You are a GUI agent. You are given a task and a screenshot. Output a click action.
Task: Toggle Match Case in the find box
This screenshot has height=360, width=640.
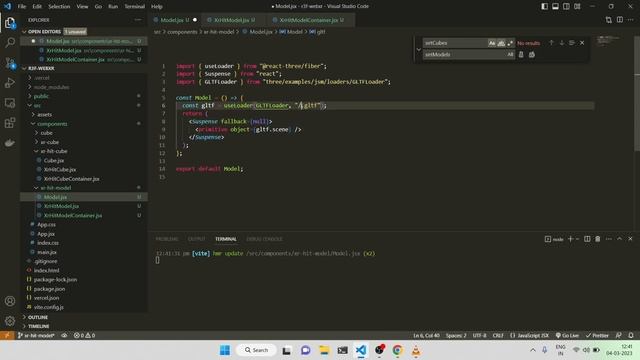tap(492, 43)
